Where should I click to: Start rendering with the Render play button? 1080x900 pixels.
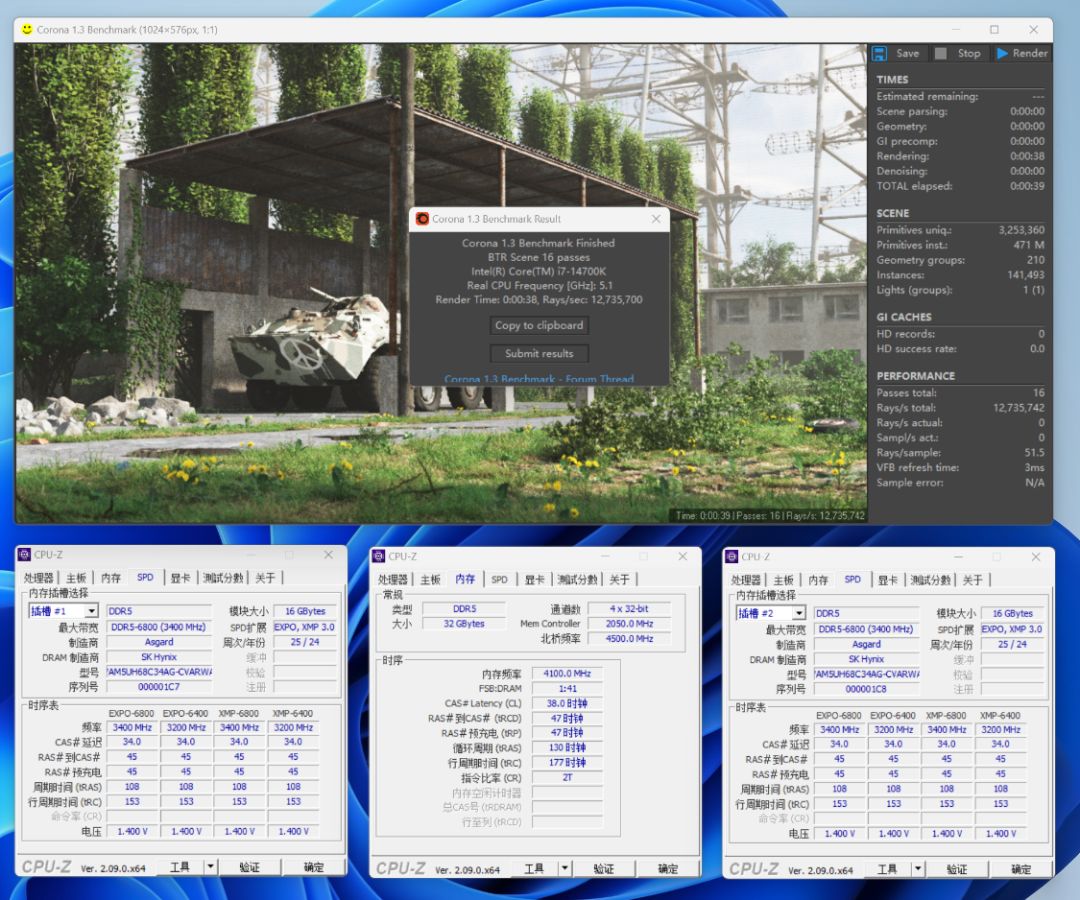1021,54
